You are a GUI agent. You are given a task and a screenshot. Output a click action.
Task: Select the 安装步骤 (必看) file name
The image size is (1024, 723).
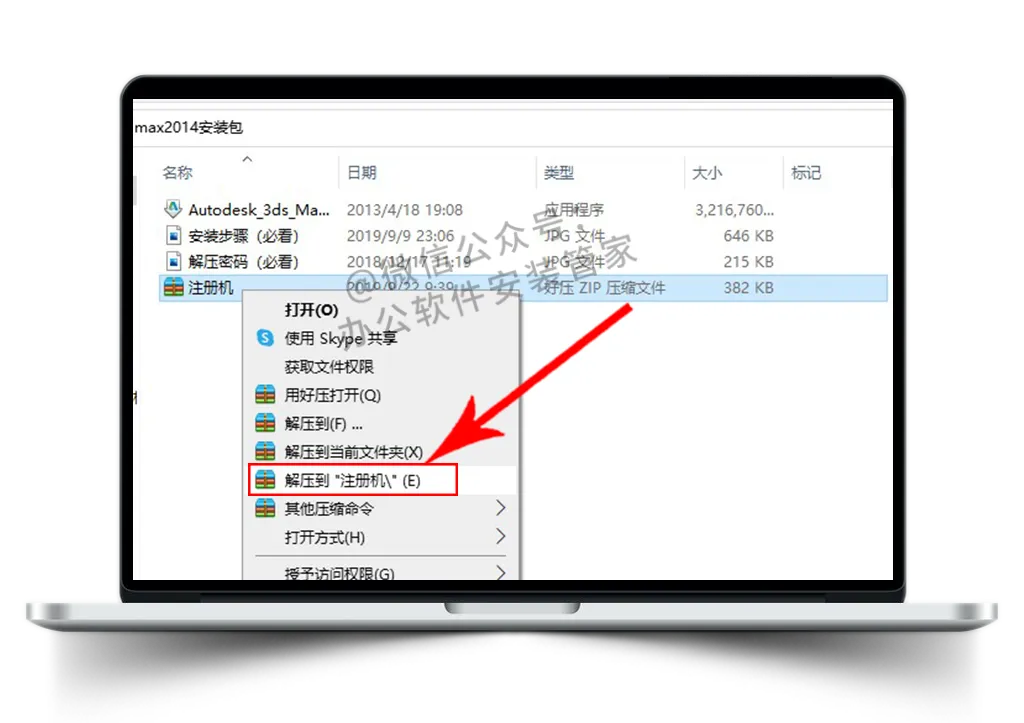click(x=243, y=236)
